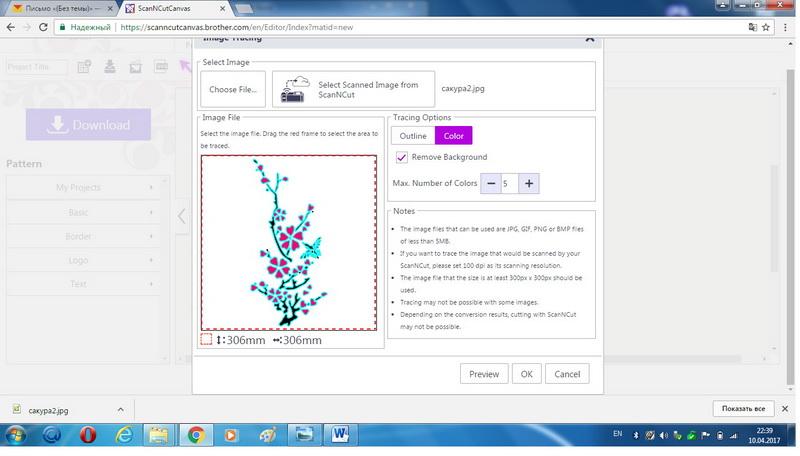The height and width of the screenshot is (456, 800).
Task: Click the new project toolbar icon
Action: pyautogui.click(x=84, y=67)
